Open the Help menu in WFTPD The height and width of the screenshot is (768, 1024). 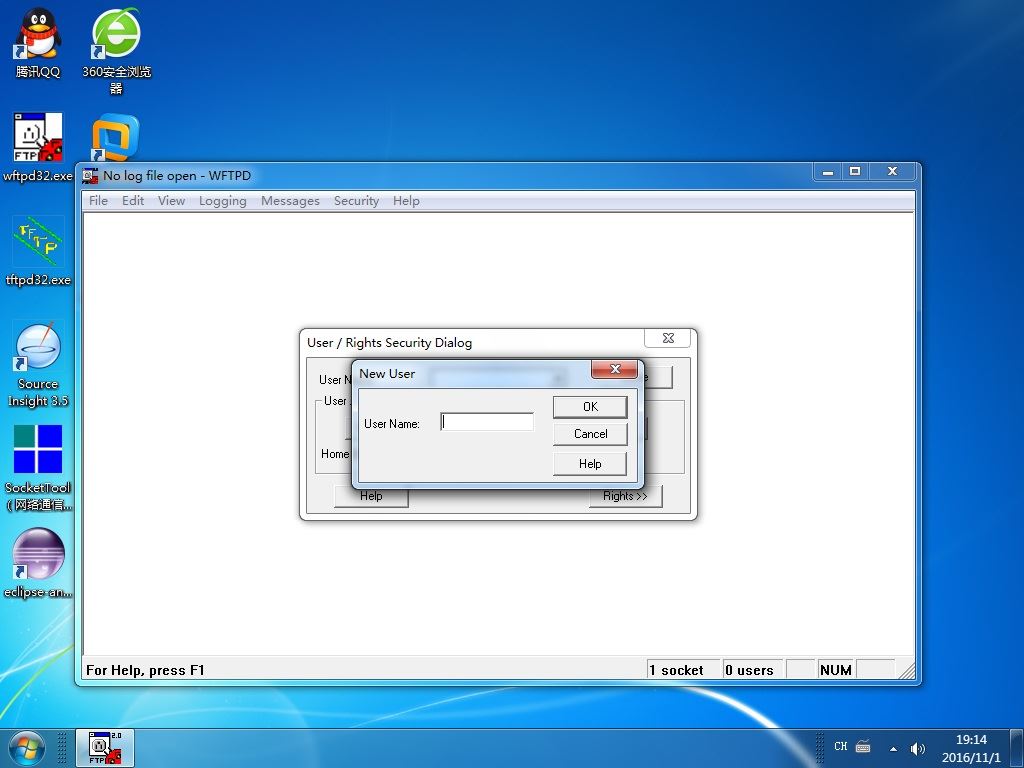pos(406,201)
